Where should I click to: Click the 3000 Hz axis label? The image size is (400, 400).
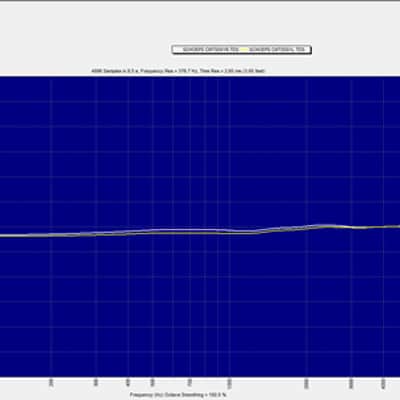point(352,383)
